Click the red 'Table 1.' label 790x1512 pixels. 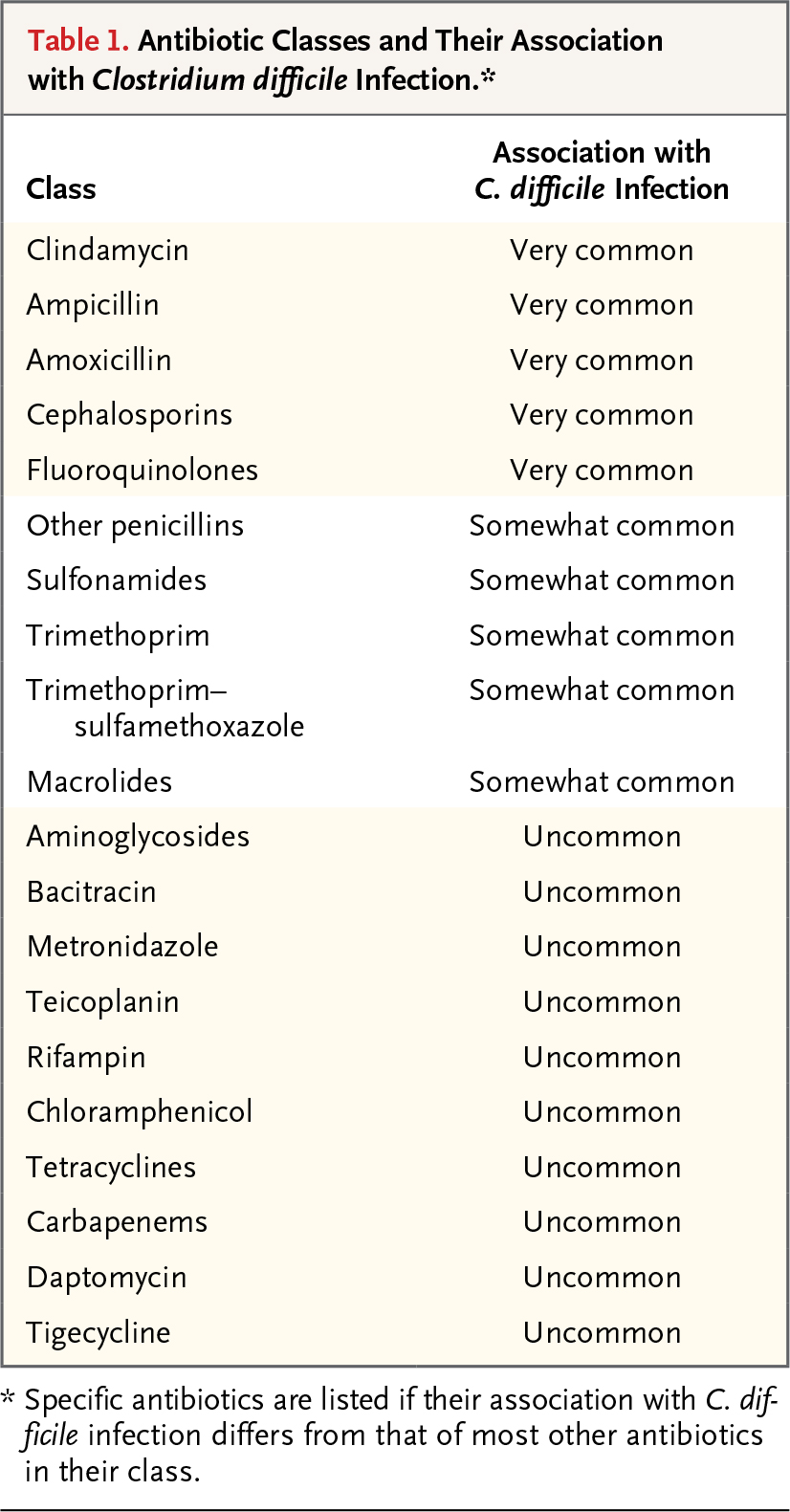click(79, 41)
